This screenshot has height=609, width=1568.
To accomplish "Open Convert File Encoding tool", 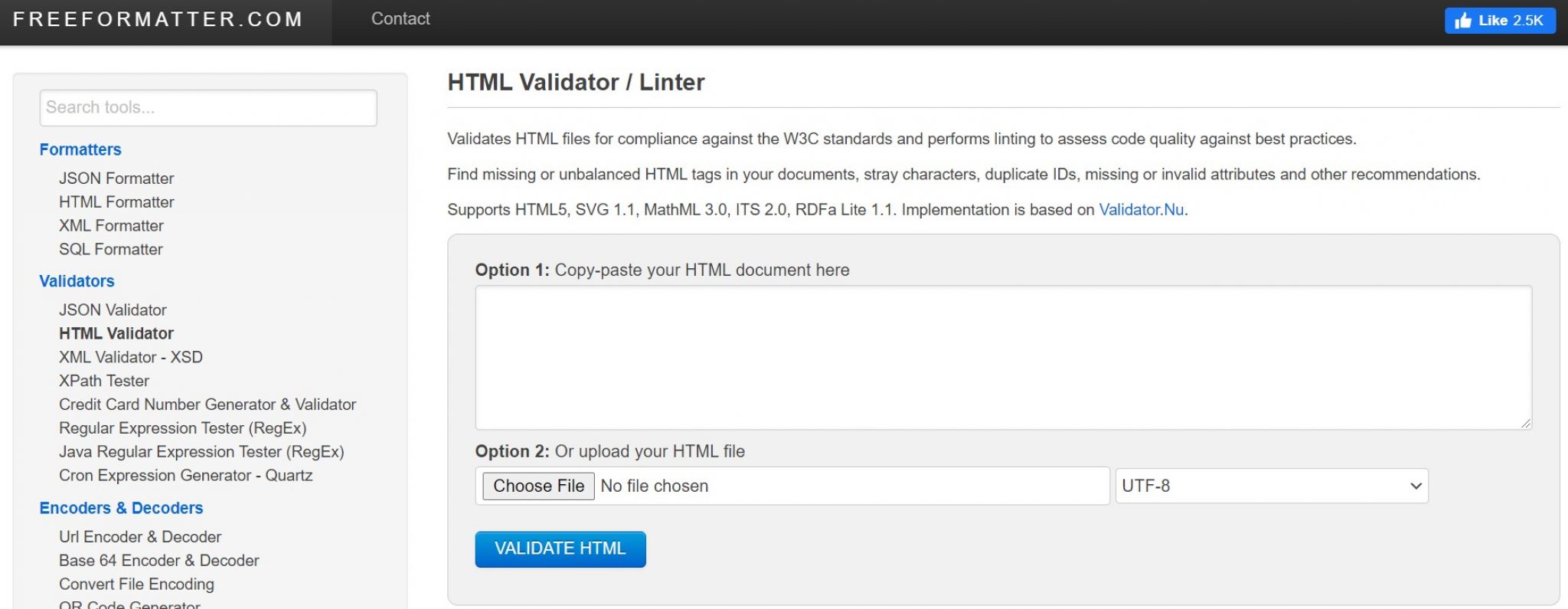I will 136,585.
